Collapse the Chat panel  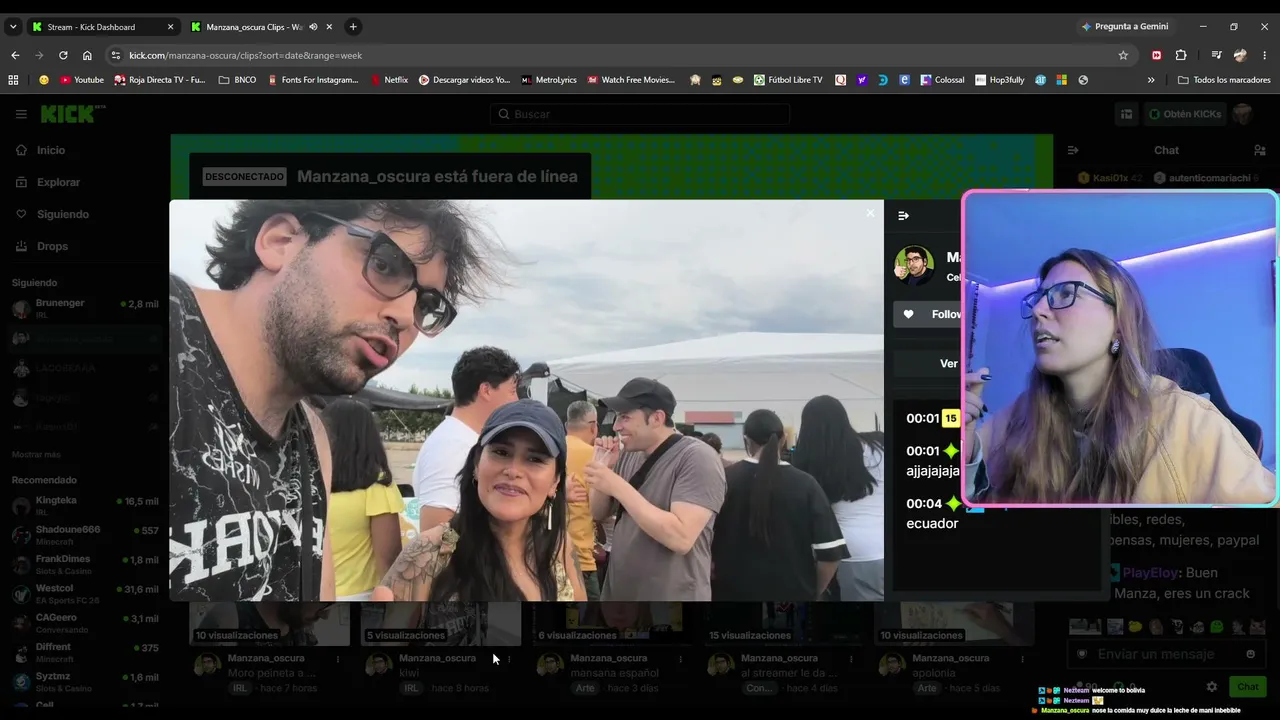(x=1073, y=150)
